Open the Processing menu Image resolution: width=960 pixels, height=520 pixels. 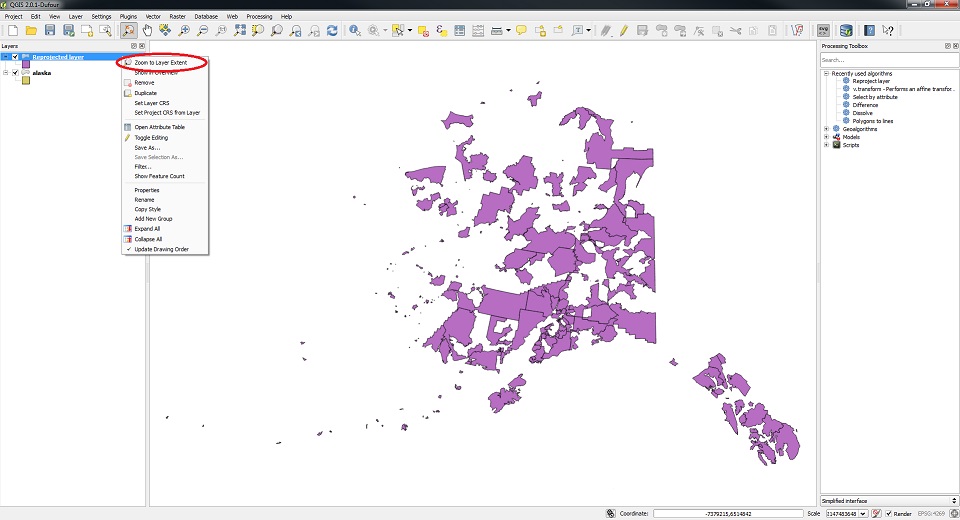point(259,17)
